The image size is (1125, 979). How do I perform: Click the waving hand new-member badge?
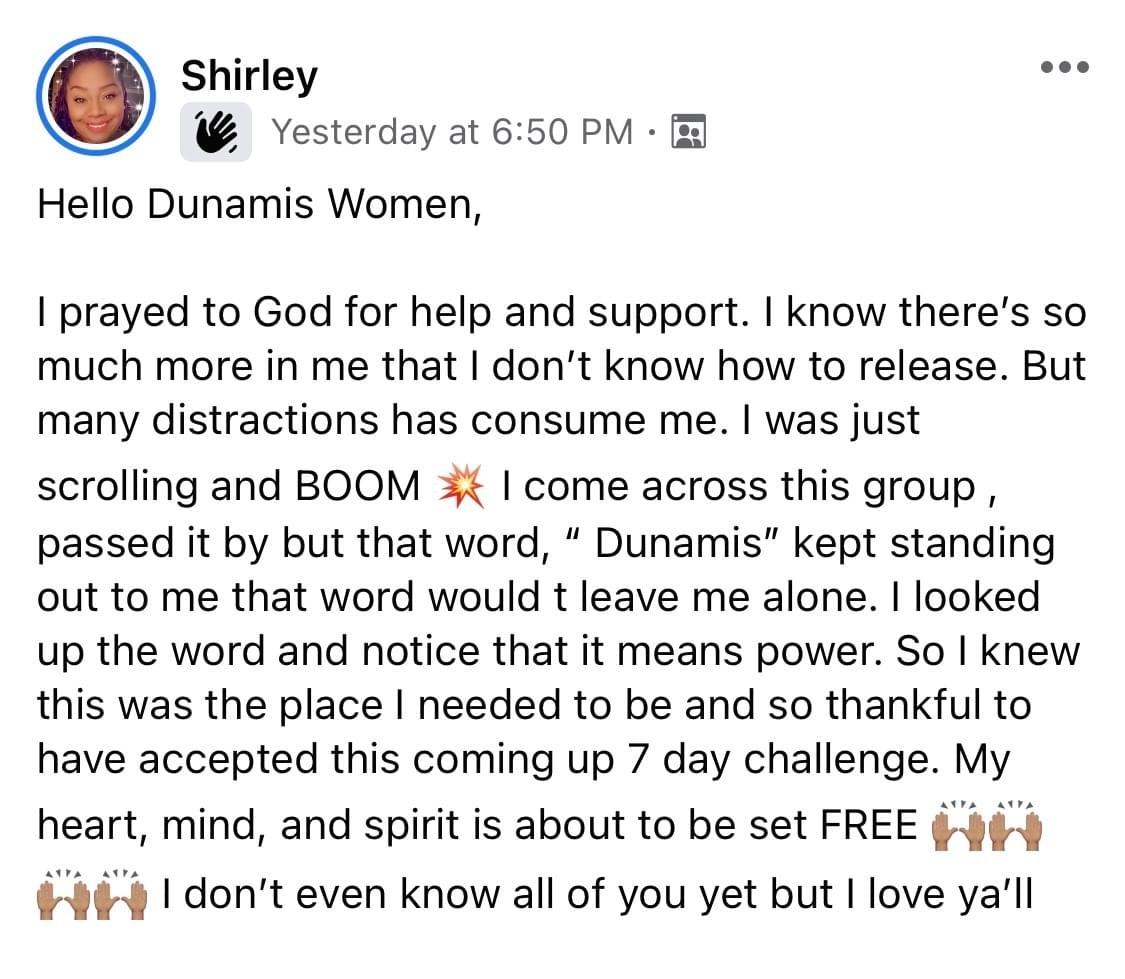point(215,132)
